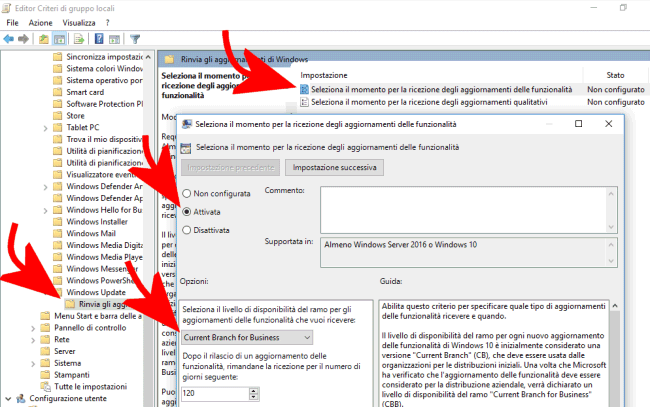Expand the Pannello di controllo node
650x407 pixels.
pyautogui.click(x=33, y=328)
